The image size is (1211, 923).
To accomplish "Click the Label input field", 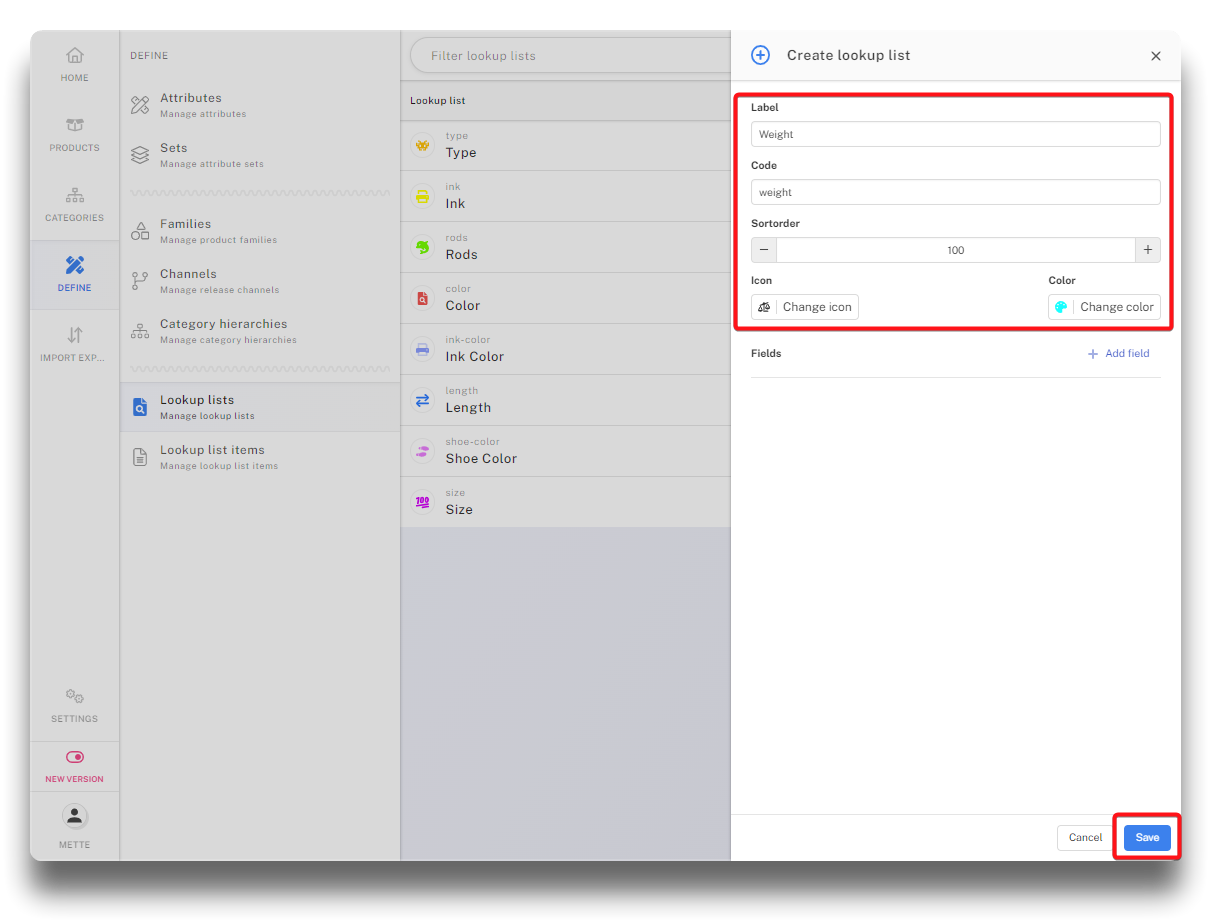I will (955, 134).
